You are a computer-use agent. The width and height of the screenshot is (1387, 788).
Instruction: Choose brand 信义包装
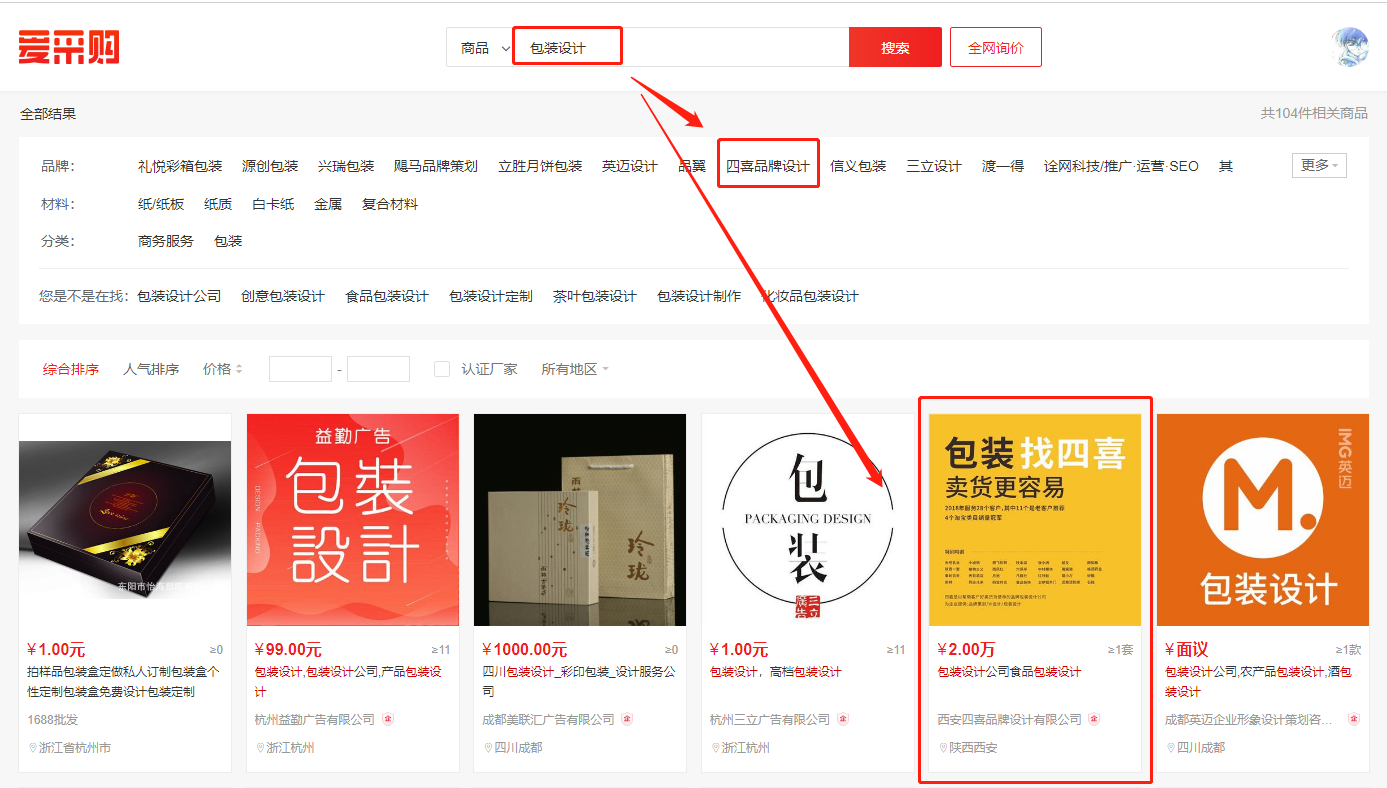pyautogui.click(x=858, y=166)
